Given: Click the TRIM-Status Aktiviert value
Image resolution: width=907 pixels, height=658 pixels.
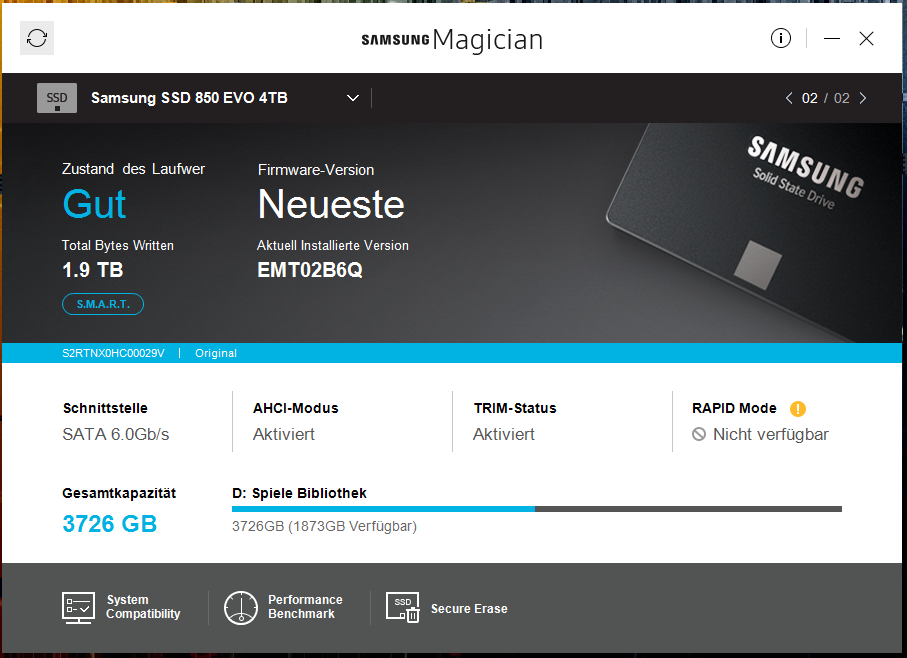Looking at the screenshot, I should coord(504,434).
